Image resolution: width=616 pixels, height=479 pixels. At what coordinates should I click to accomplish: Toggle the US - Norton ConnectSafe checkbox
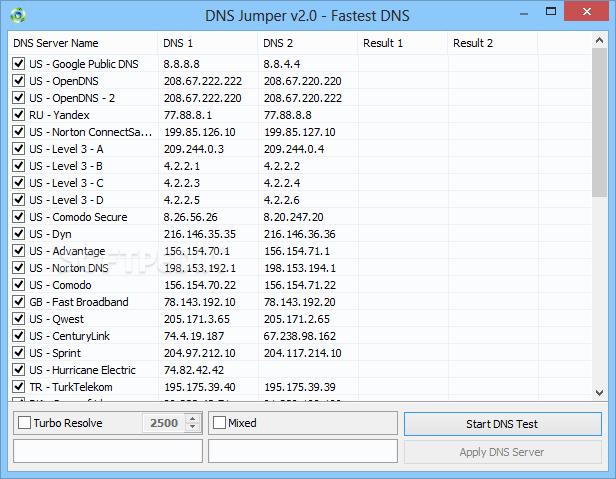(x=18, y=132)
